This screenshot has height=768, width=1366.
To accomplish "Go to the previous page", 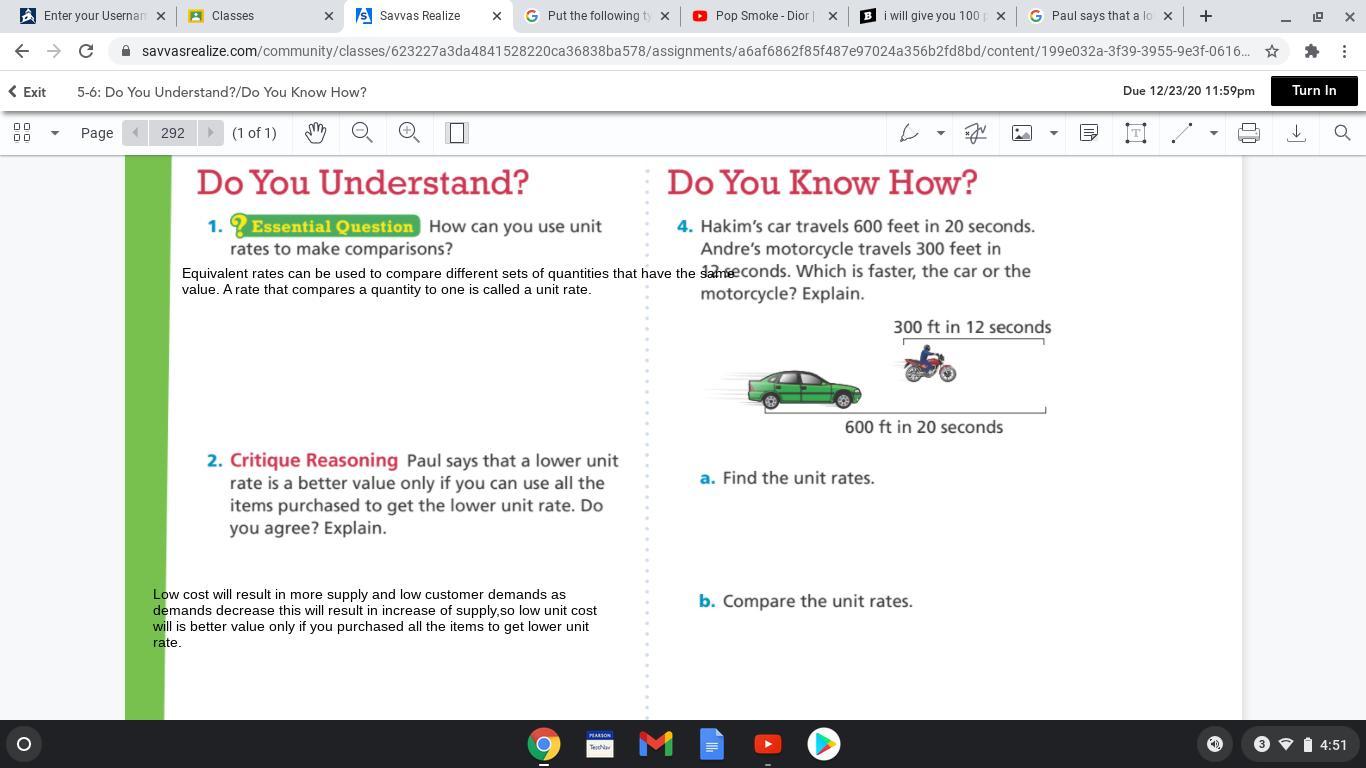I will [x=135, y=133].
